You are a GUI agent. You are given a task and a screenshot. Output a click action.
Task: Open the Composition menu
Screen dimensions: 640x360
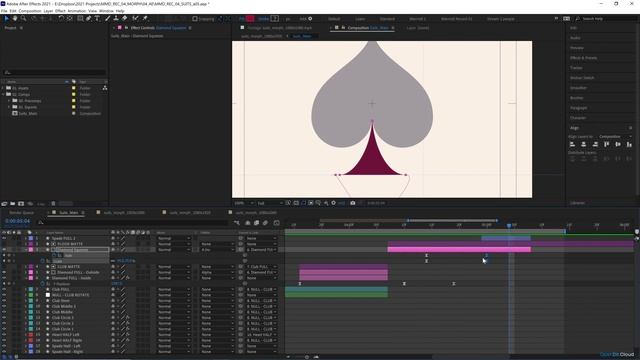(30, 11)
